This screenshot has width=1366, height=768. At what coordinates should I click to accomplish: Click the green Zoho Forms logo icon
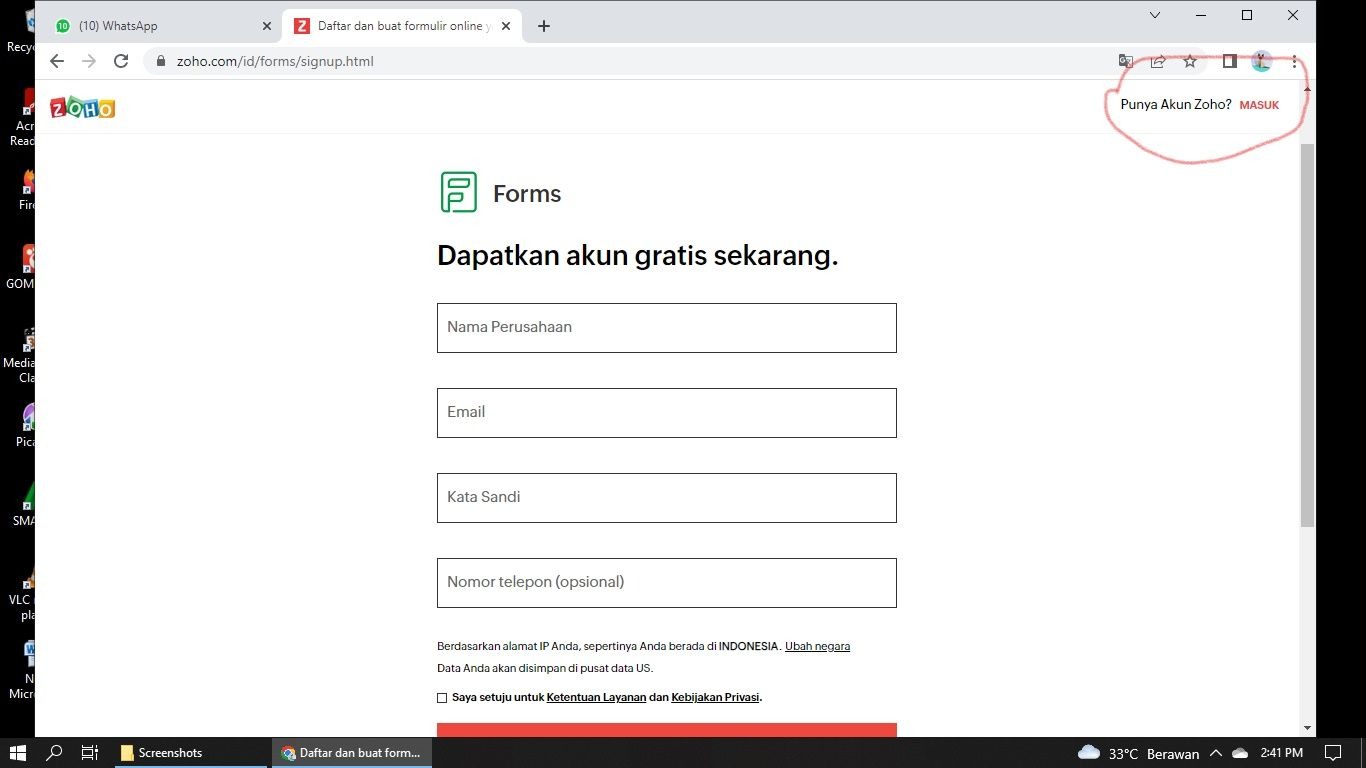click(x=459, y=192)
